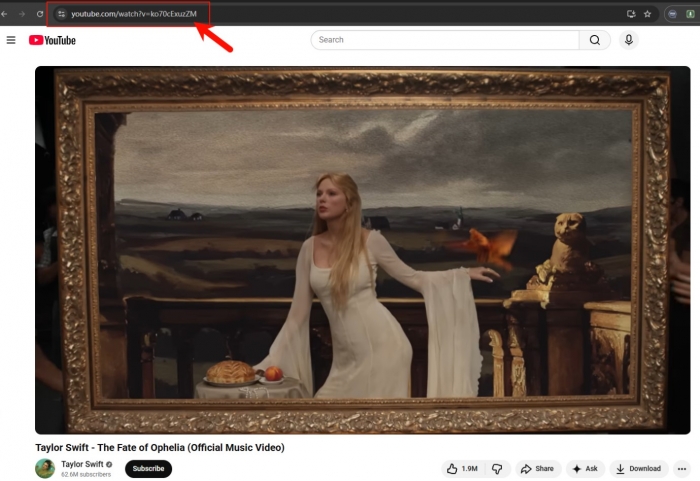Subscribe to Taylor Swift channel
Screen dimensions: 700x481
[x=148, y=469]
